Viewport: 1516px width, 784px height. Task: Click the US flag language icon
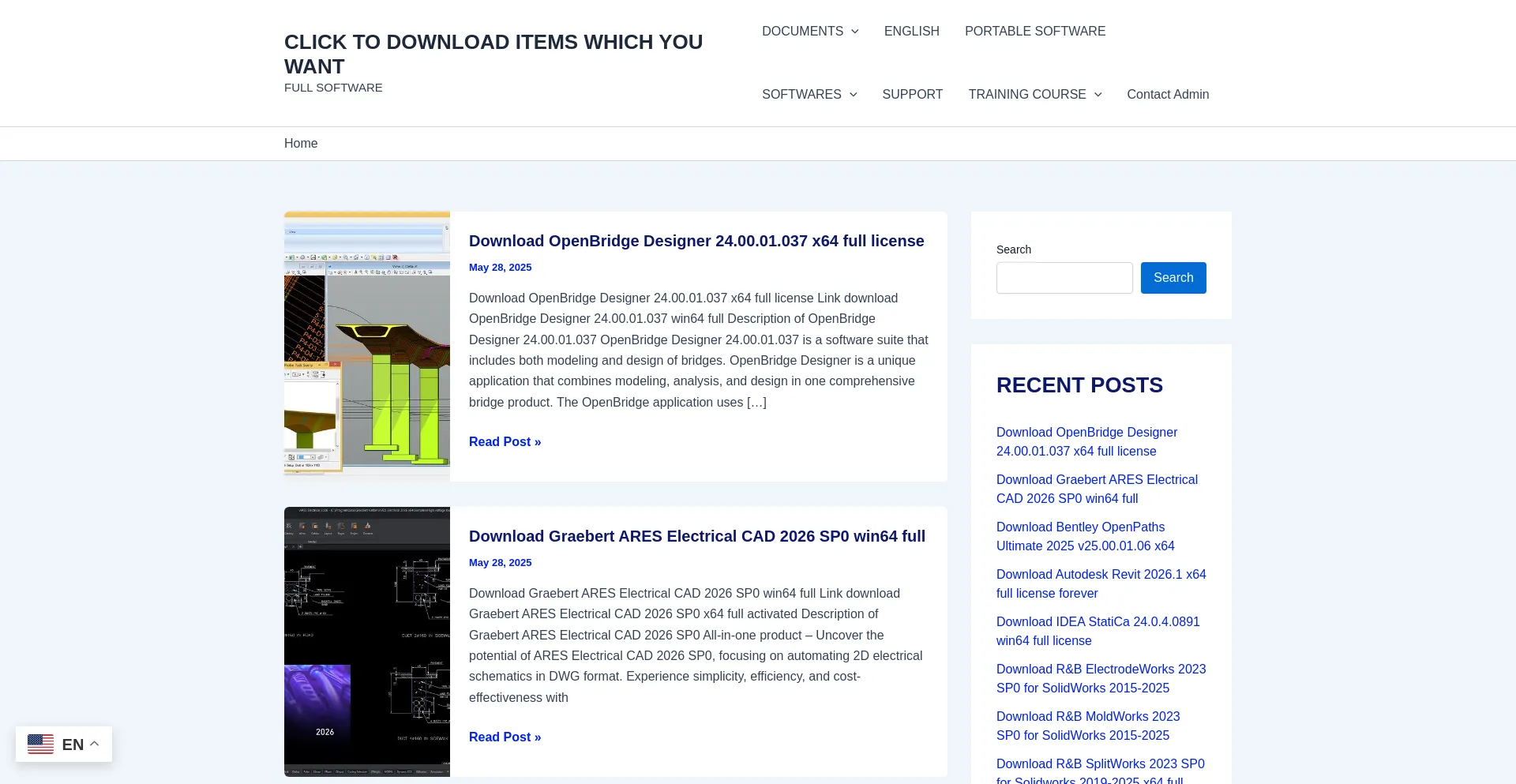(40, 744)
